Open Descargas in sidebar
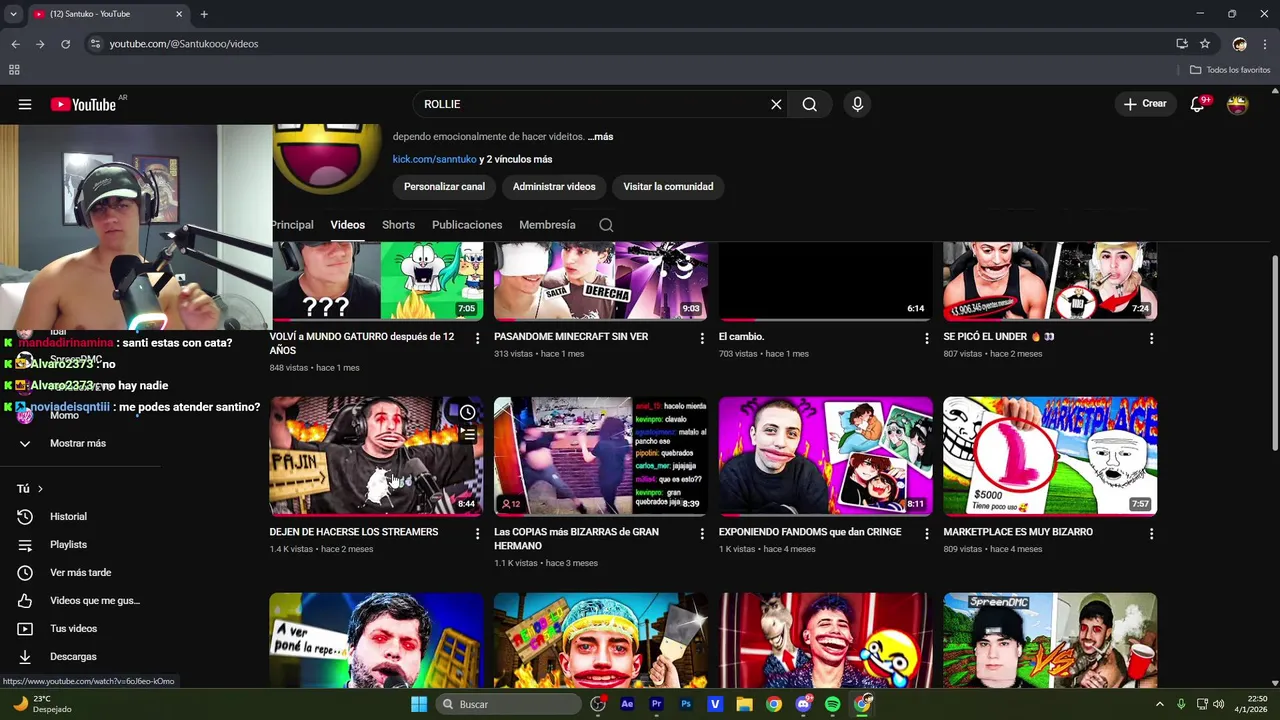1280x720 pixels. pyautogui.click(x=73, y=657)
